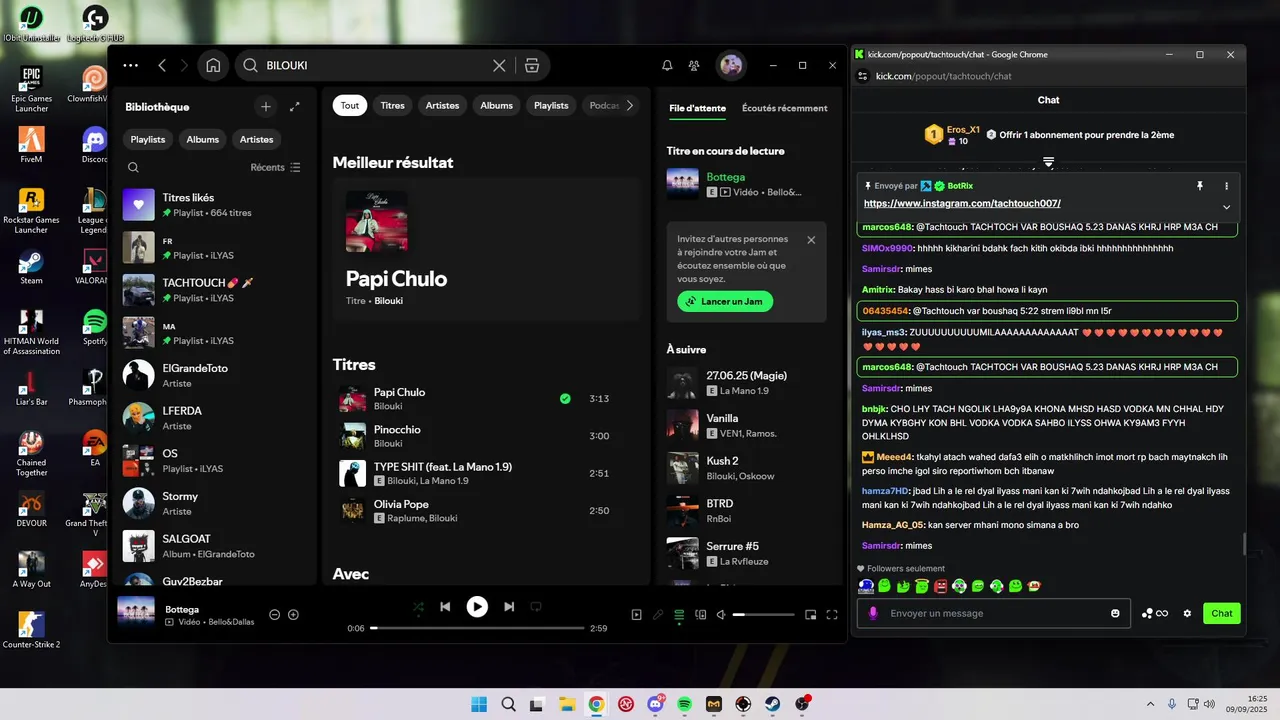
Task: Open the Bilouki artist link under Pinocchio
Action: click(388, 443)
